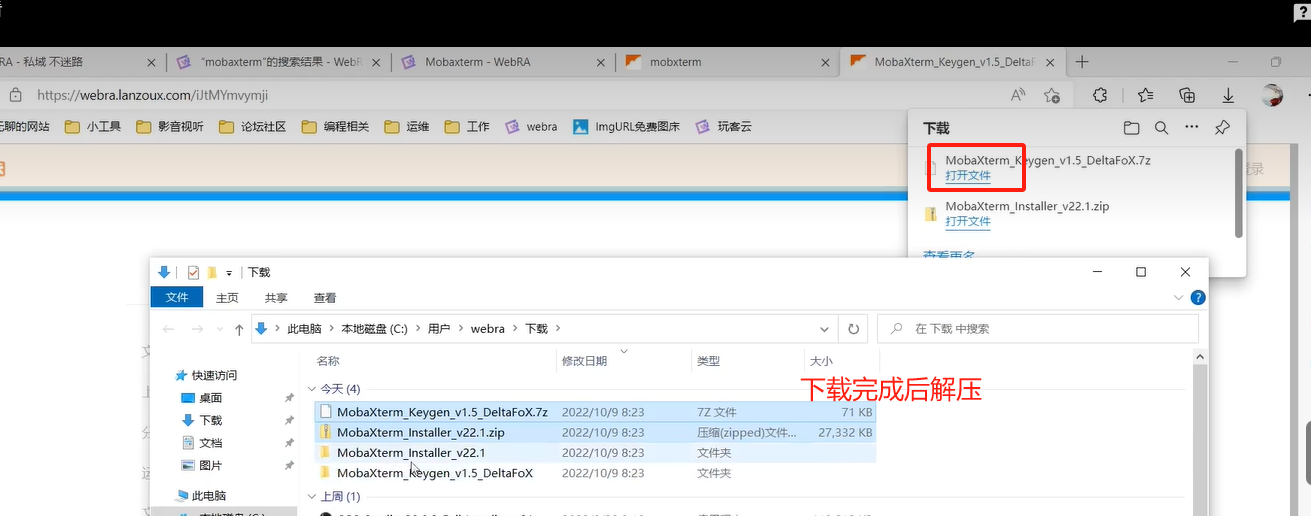
Task: Close the mobxterm browser tab
Action: [x=825, y=62]
